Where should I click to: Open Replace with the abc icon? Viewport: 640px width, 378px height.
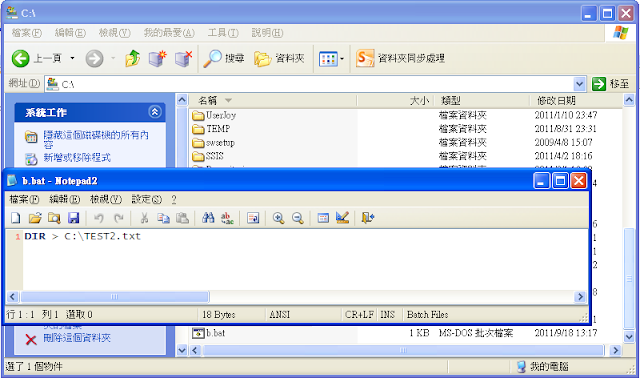tap(227, 218)
